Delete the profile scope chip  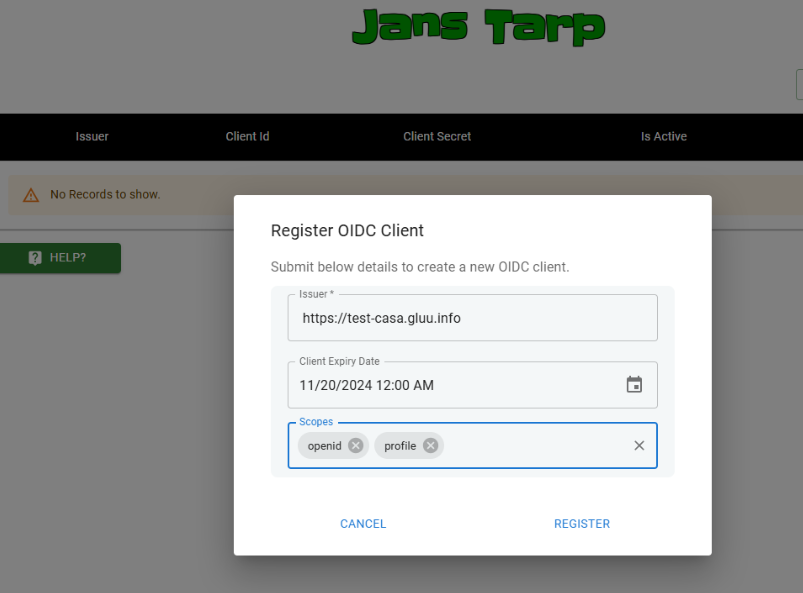(430, 446)
